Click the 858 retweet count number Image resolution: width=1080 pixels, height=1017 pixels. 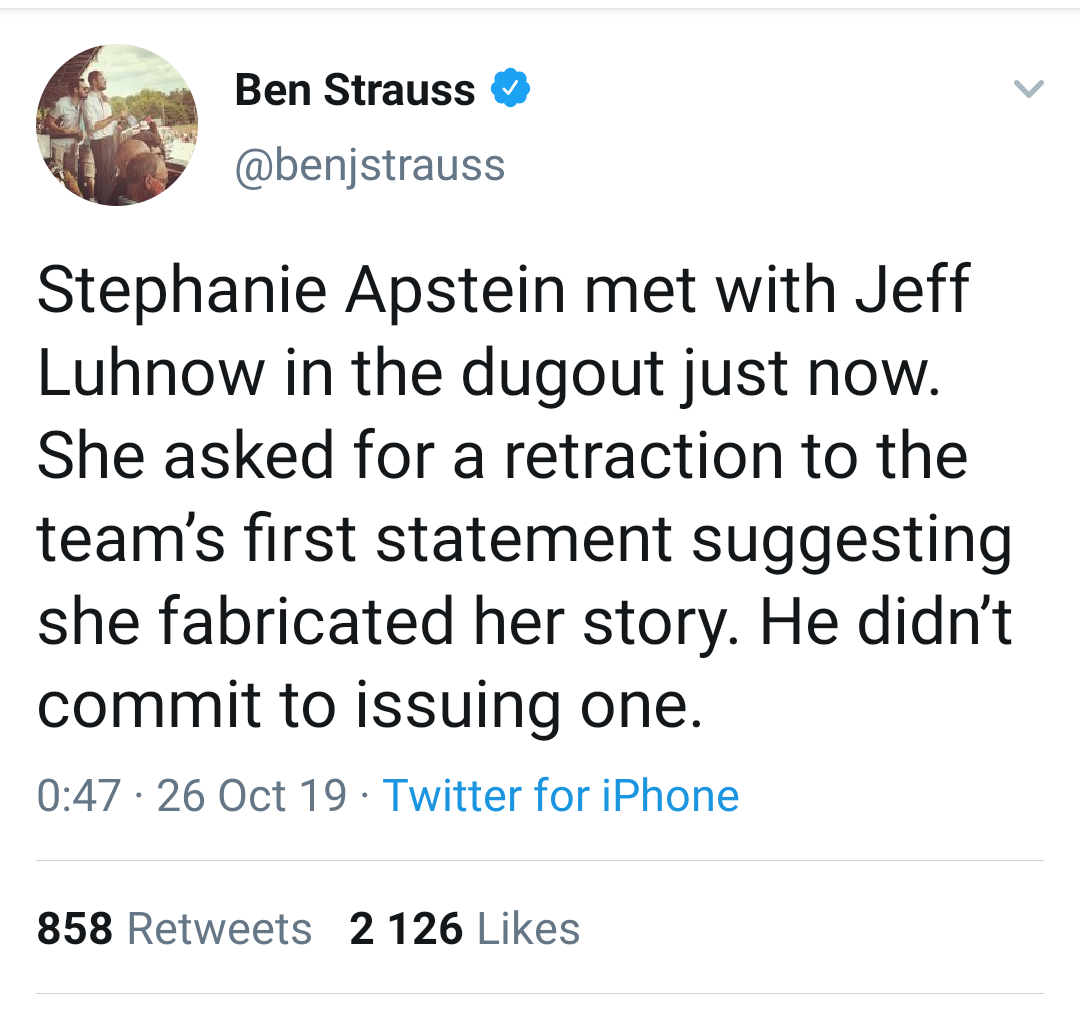tap(74, 928)
